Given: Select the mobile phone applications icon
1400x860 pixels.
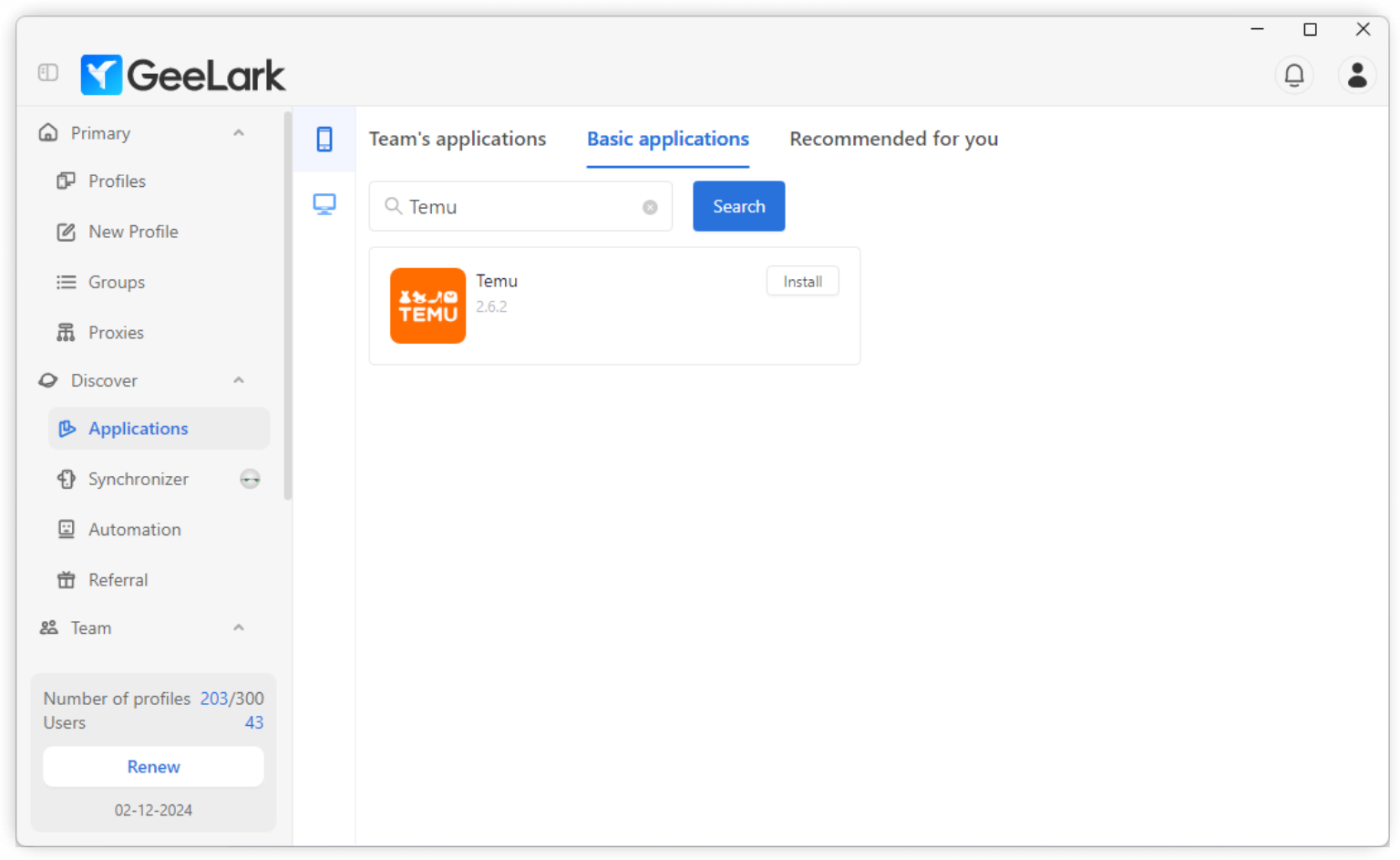Looking at the screenshot, I should point(324,139).
